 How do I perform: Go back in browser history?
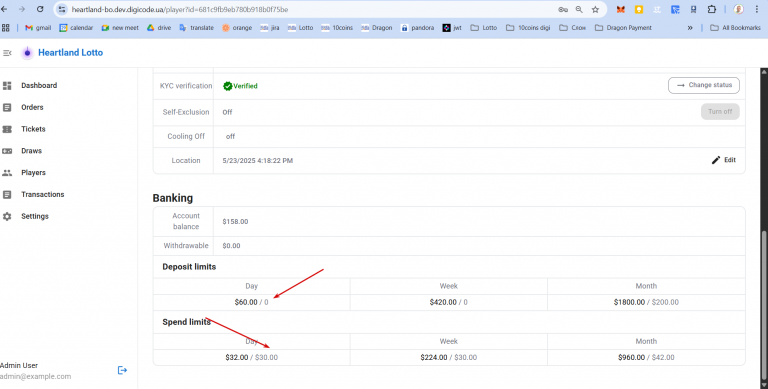click(4, 9)
